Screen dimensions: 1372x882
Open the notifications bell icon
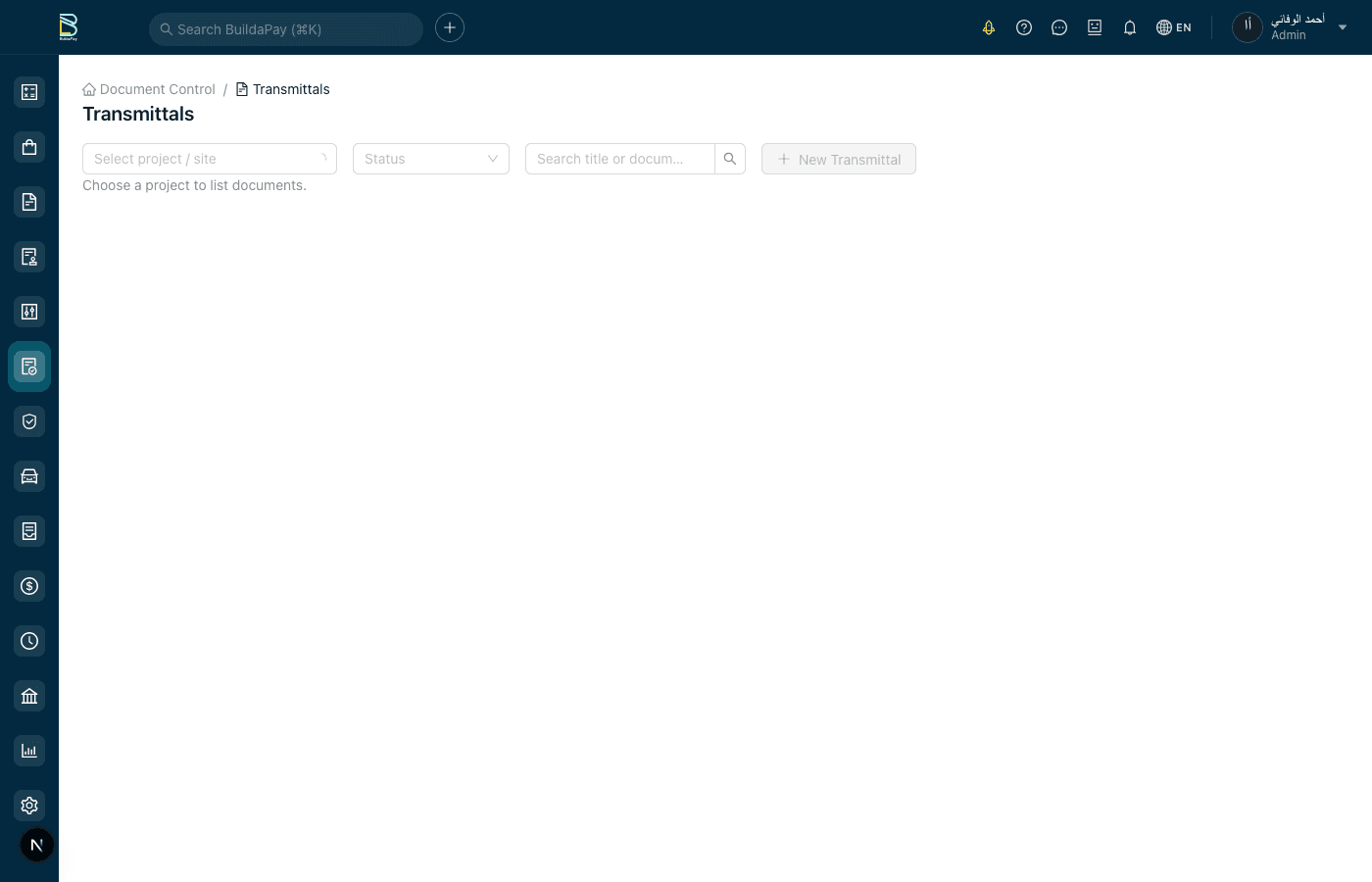pyautogui.click(x=1129, y=27)
